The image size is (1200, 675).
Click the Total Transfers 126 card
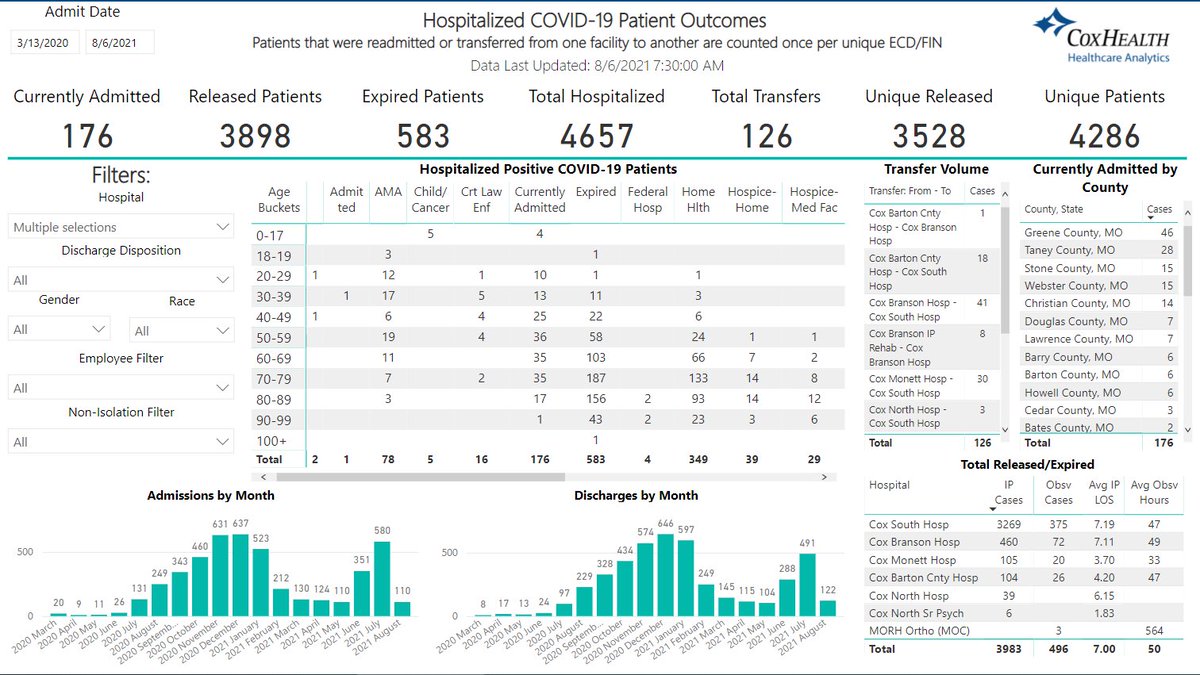(x=767, y=118)
